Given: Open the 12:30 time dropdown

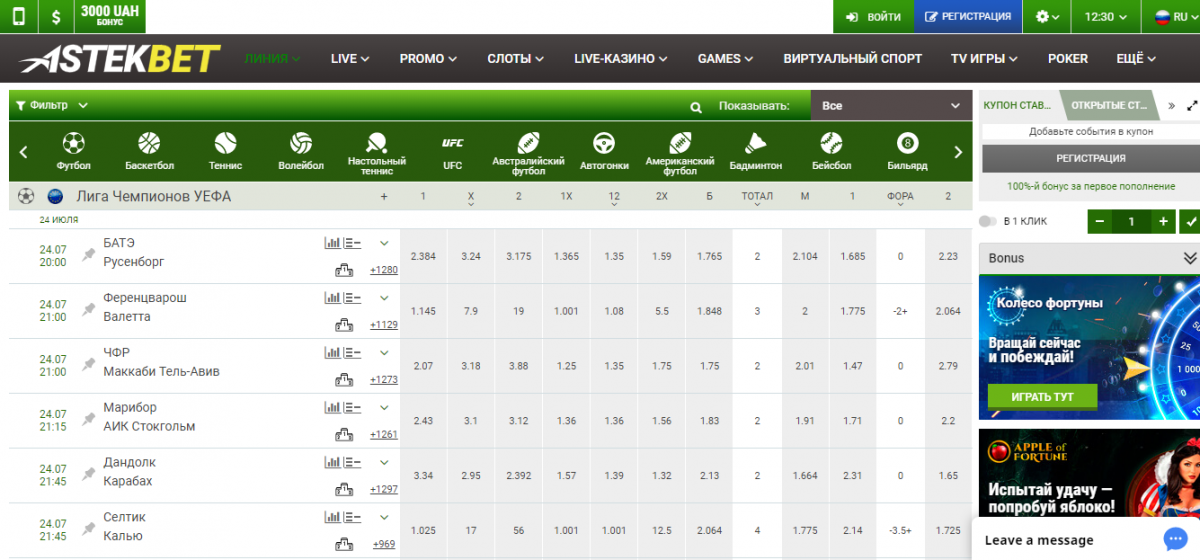Looking at the screenshot, I should pos(1107,17).
